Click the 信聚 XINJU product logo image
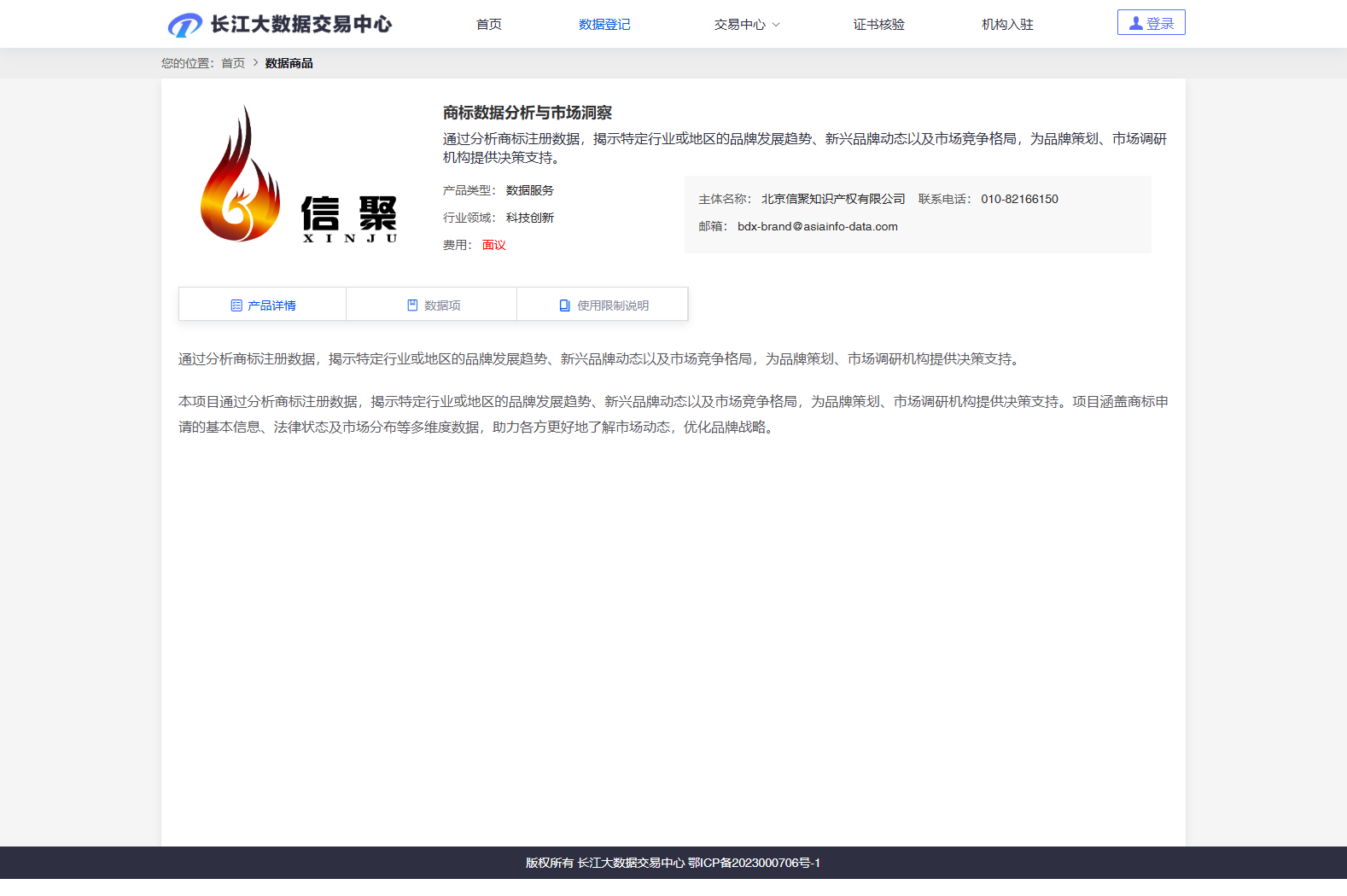 (299, 174)
